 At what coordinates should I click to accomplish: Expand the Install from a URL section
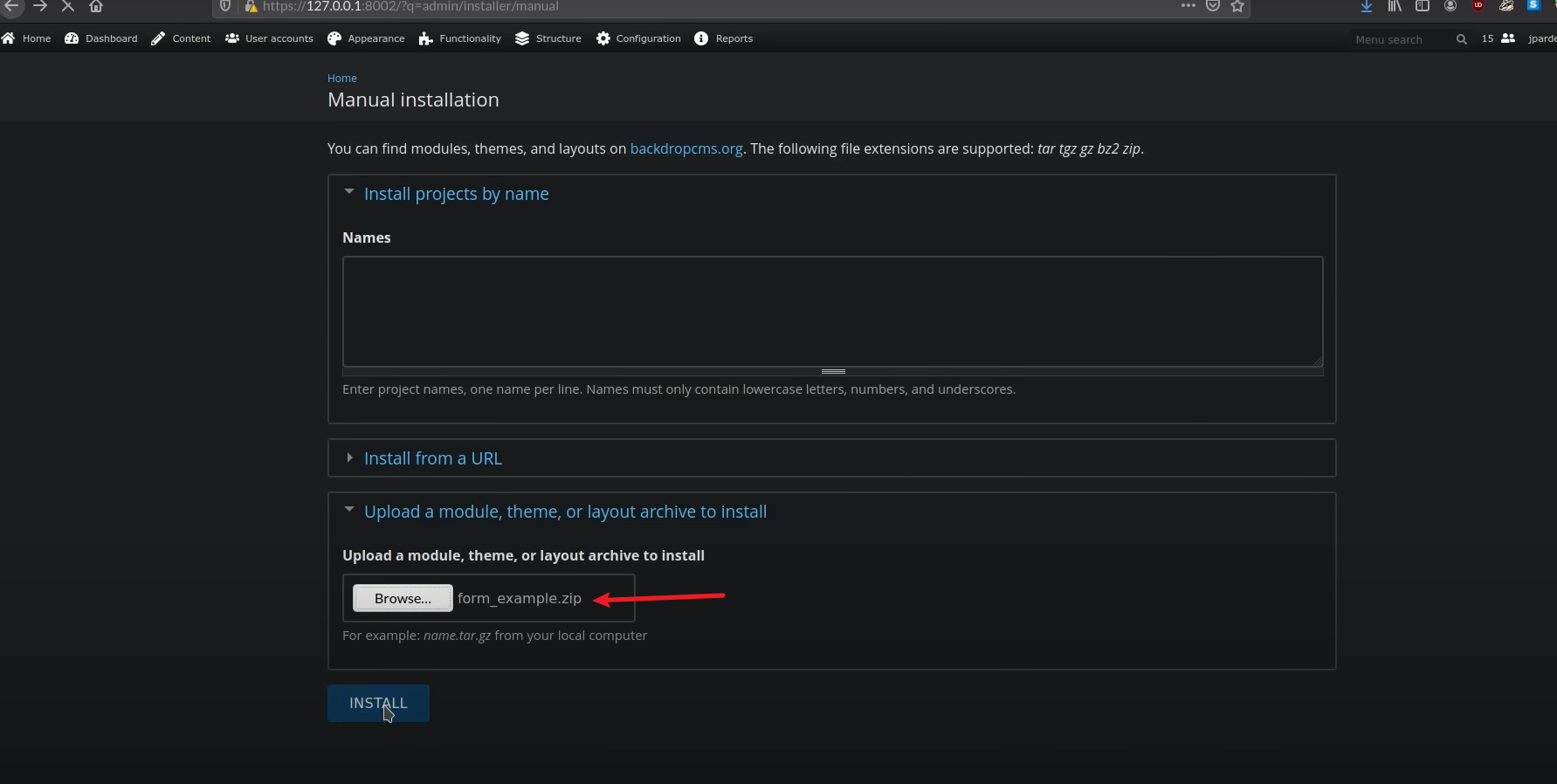[x=432, y=458]
